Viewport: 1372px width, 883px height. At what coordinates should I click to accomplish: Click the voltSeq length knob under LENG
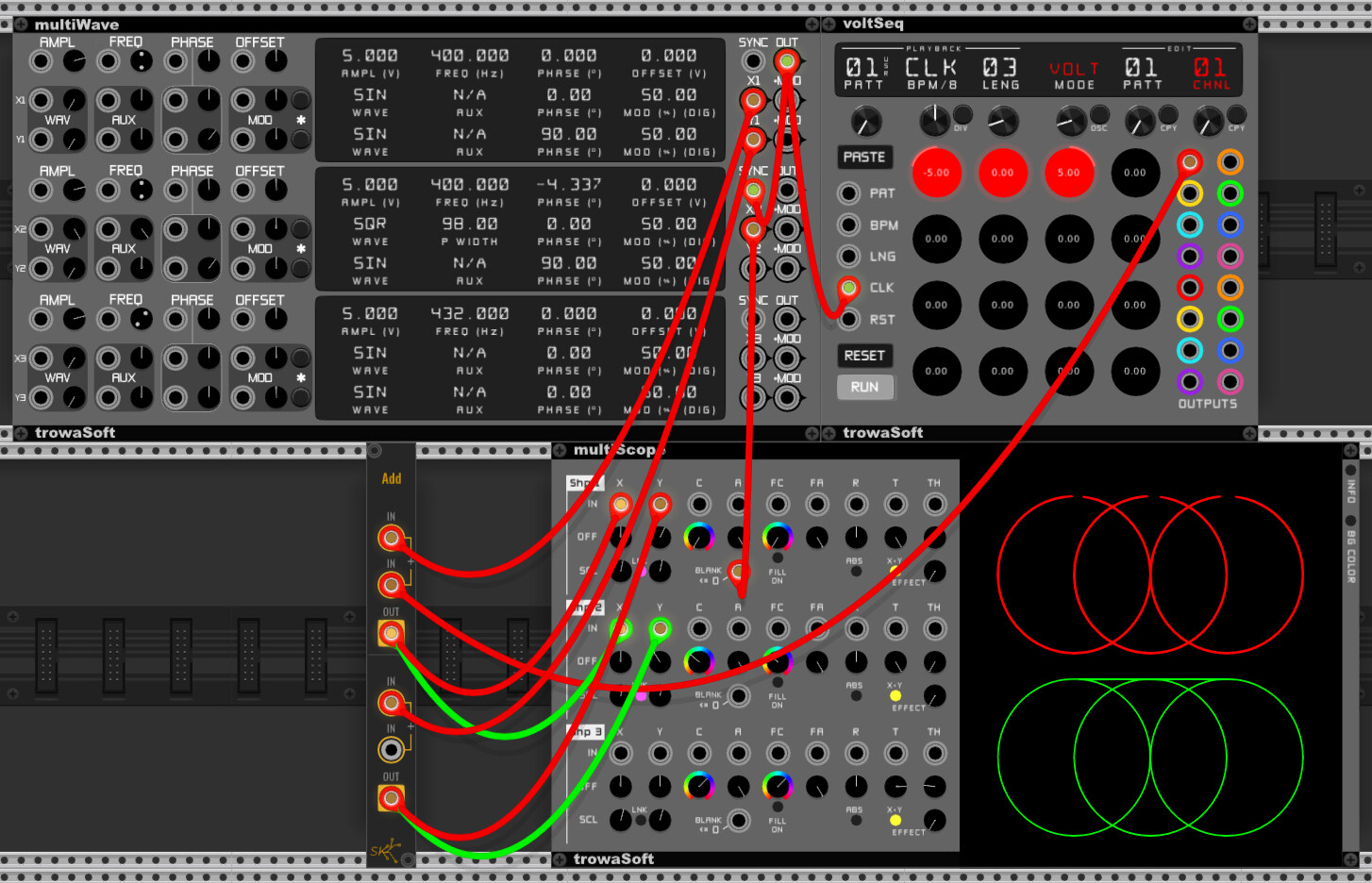1002,121
